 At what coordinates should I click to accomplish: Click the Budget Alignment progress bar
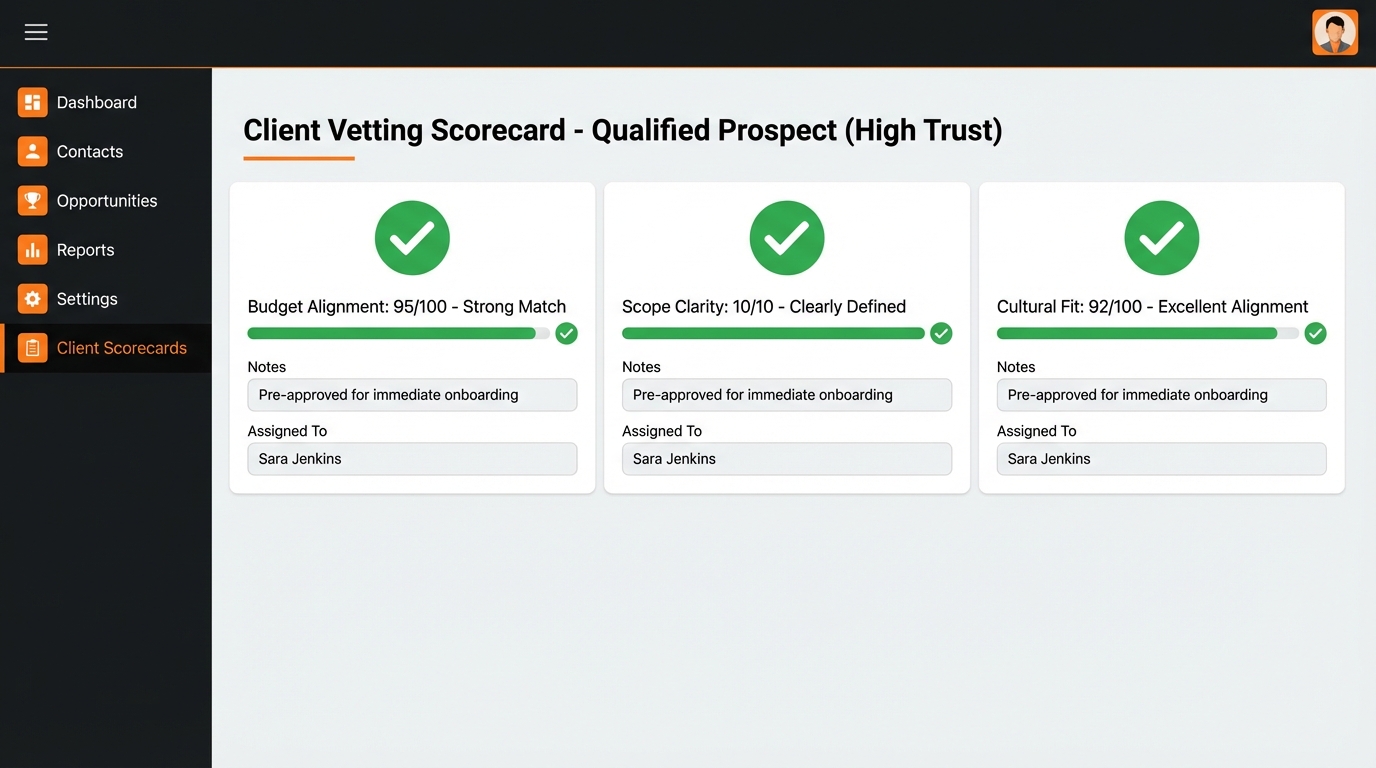click(x=398, y=333)
